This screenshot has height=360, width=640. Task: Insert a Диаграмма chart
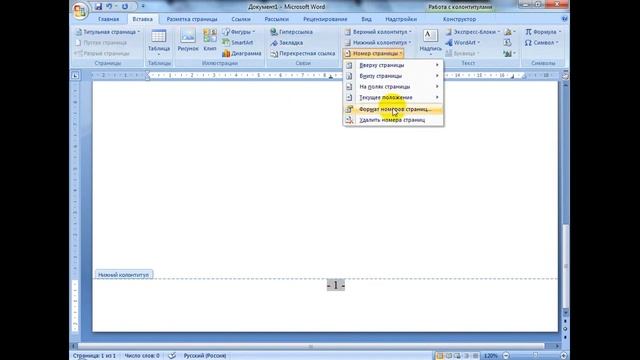point(242,53)
